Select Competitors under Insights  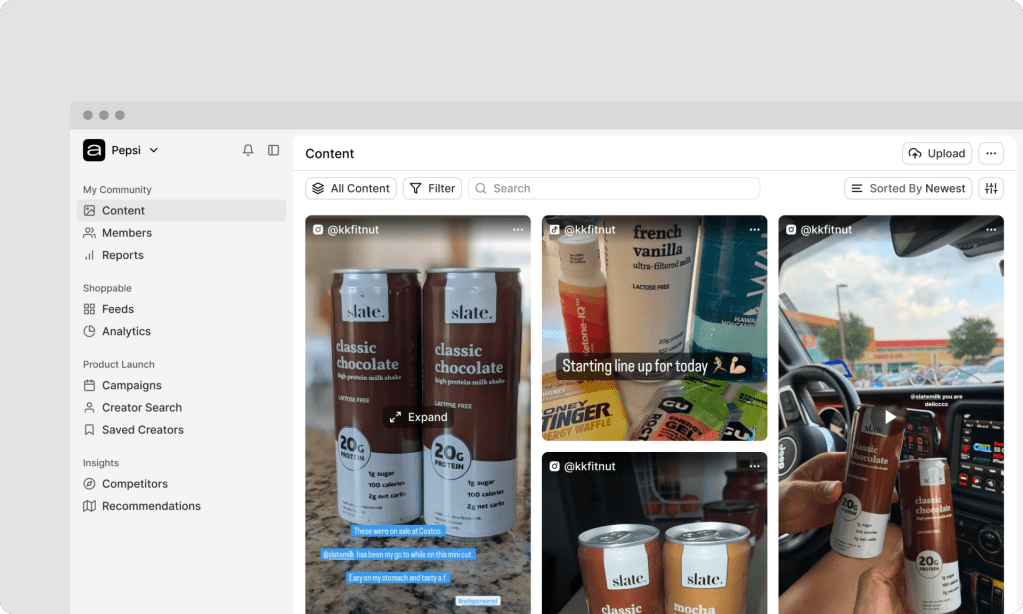click(x=134, y=484)
